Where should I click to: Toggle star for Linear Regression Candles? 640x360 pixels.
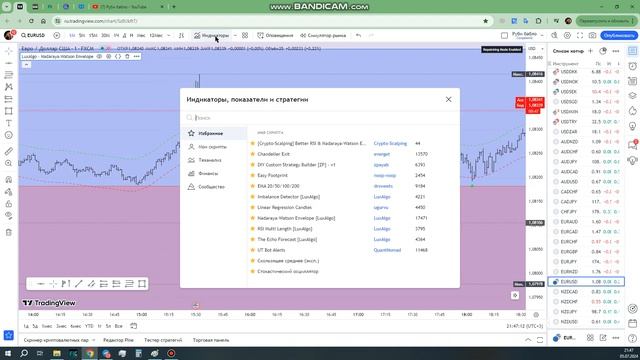(253, 207)
